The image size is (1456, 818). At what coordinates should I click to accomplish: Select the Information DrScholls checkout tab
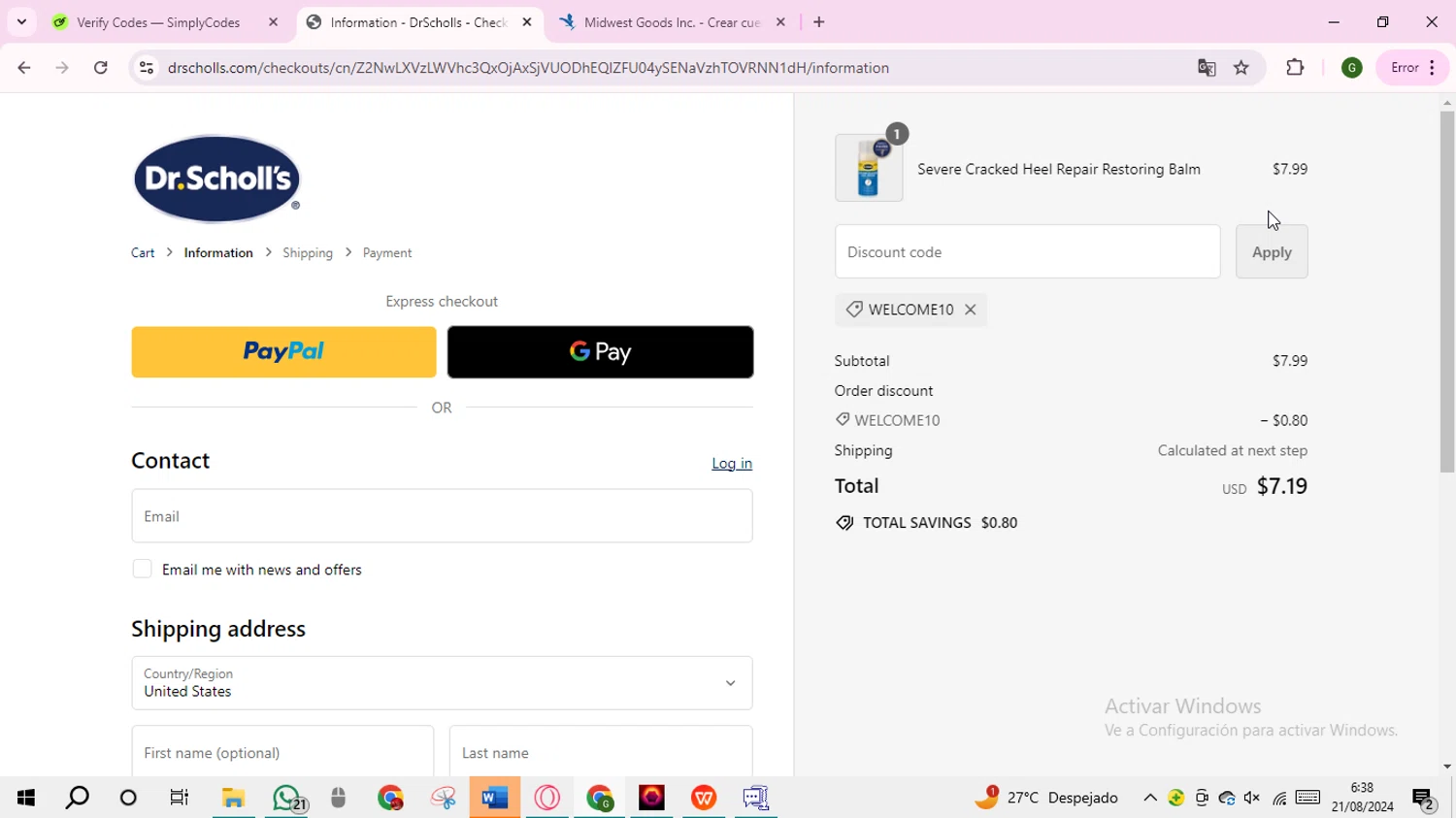pos(417,22)
